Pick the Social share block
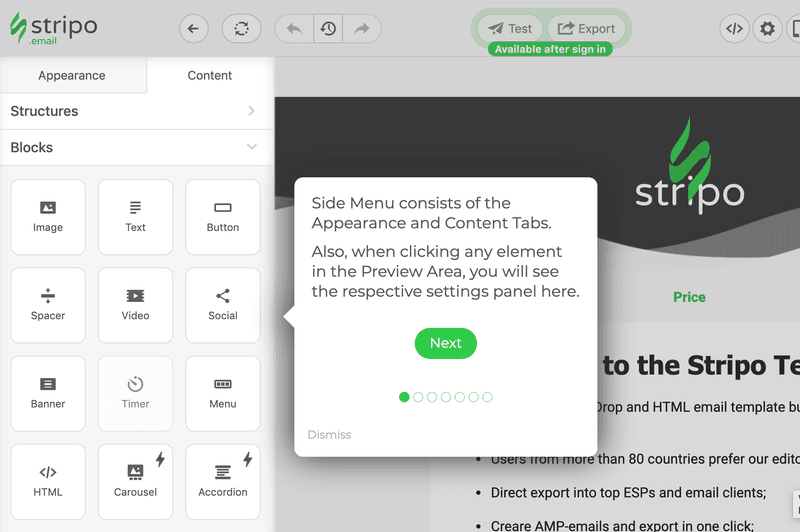Viewport: 800px width, 532px height. point(223,304)
